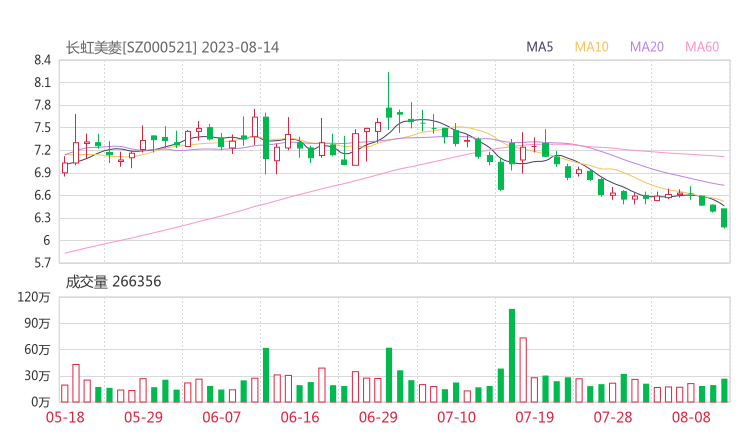The image size is (740, 440).
Task: Click the 8.1 price axis label
Action: (x=42, y=83)
